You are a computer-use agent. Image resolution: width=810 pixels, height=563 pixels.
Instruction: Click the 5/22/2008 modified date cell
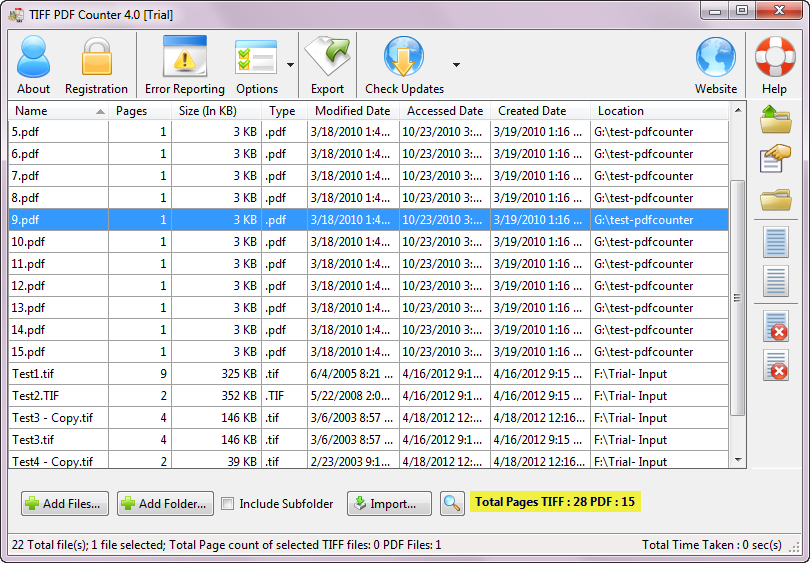(353, 396)
